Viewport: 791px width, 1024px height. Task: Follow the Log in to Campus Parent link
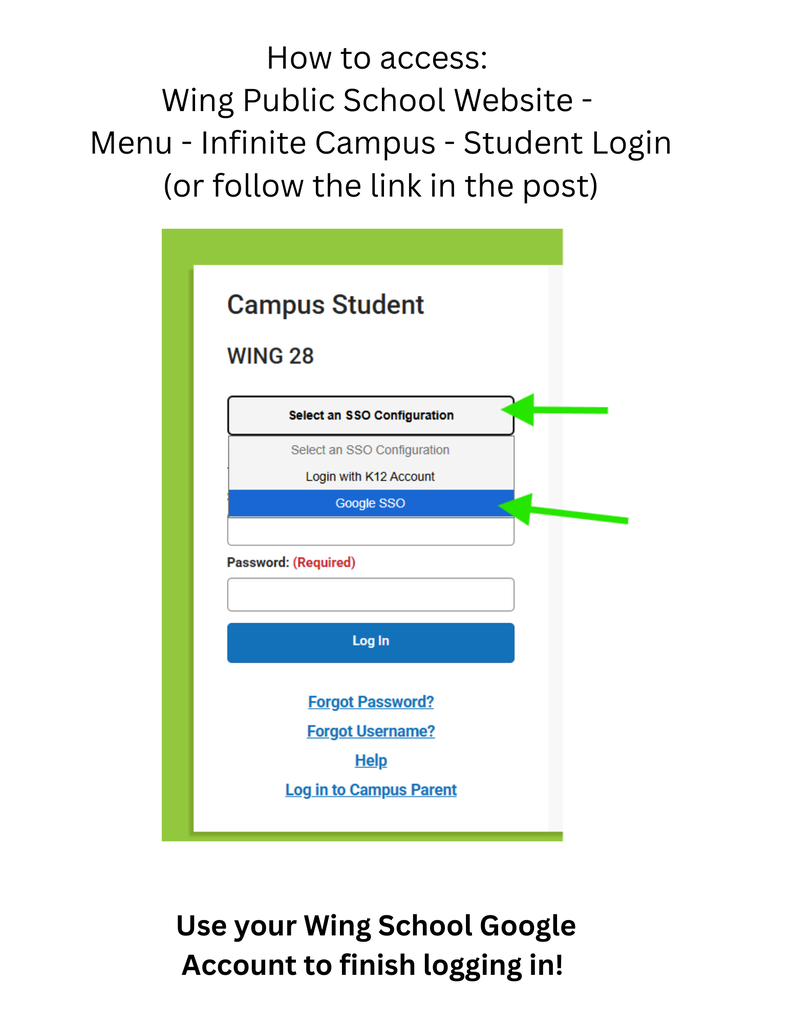[371, 790]
